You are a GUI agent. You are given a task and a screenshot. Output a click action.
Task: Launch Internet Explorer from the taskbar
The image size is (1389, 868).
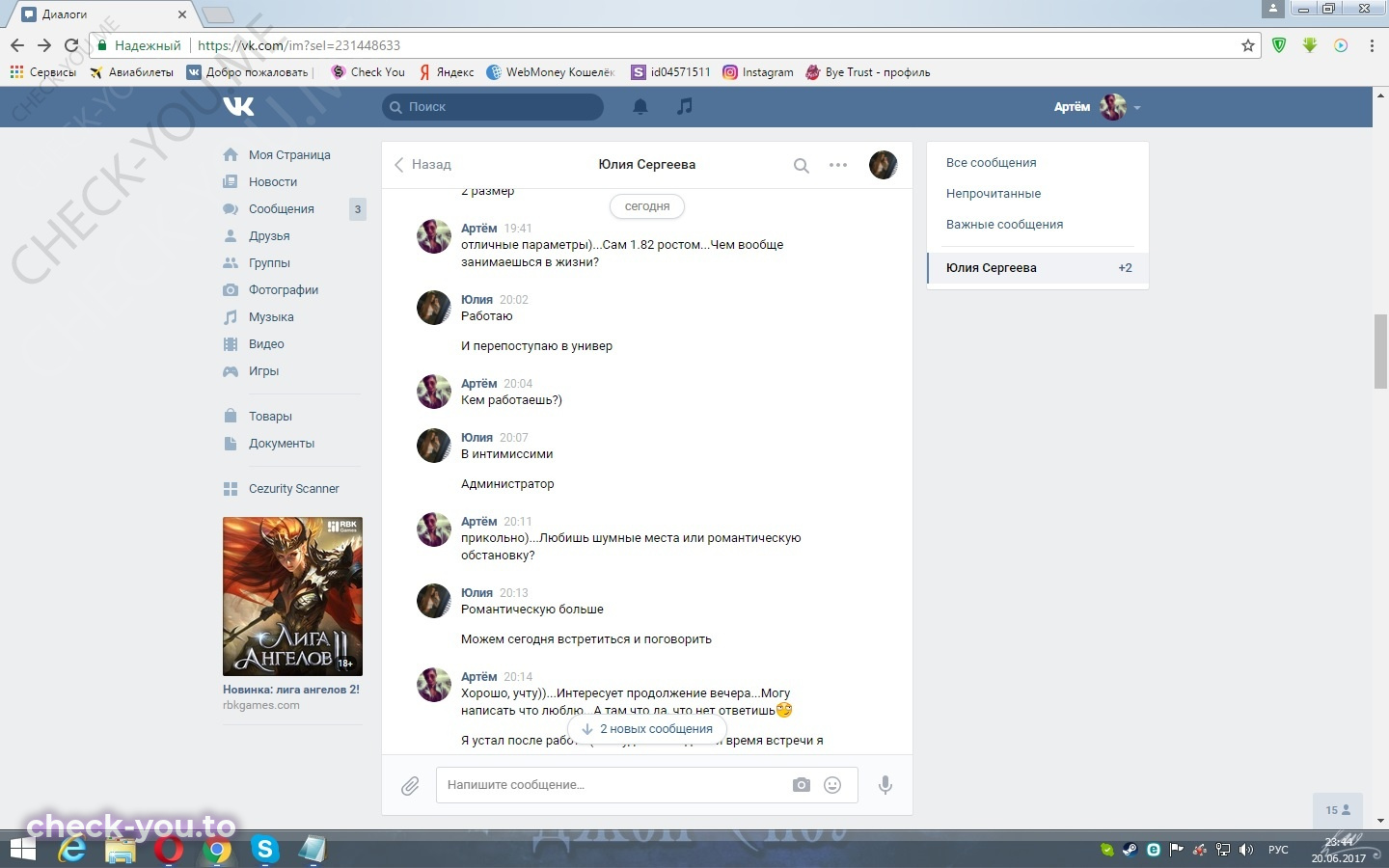(x=72, y=850)
